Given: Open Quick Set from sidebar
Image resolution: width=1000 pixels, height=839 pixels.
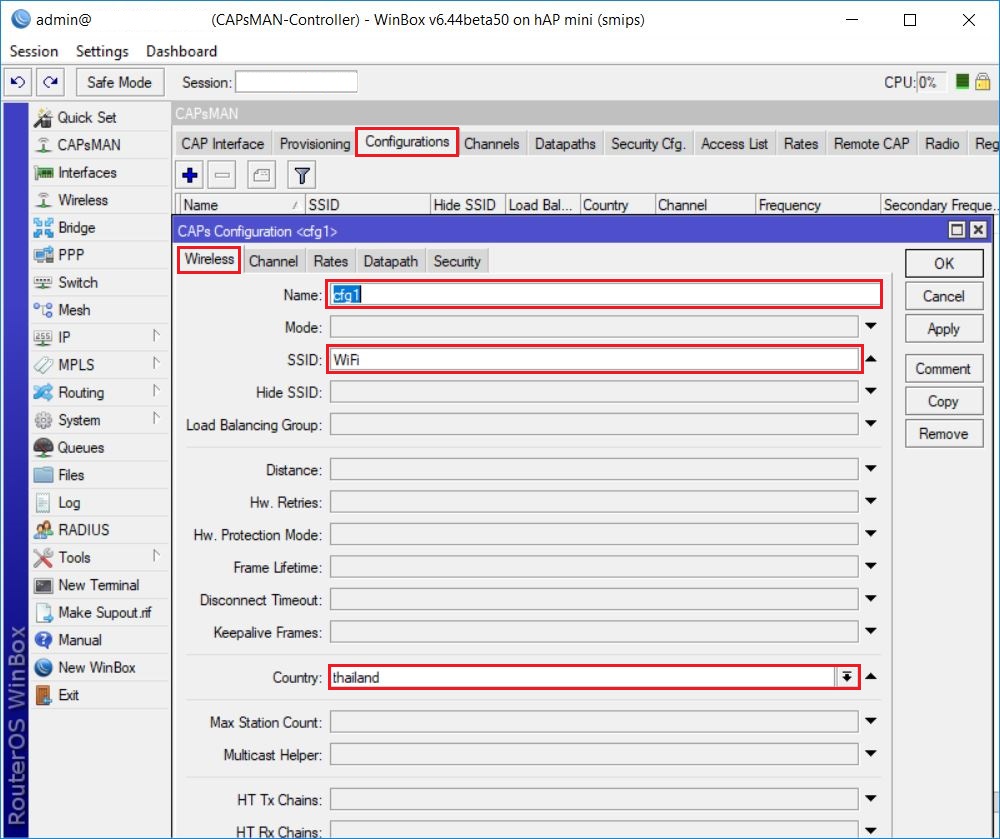Looking at the screenshot, I should [x=87, y=117].
